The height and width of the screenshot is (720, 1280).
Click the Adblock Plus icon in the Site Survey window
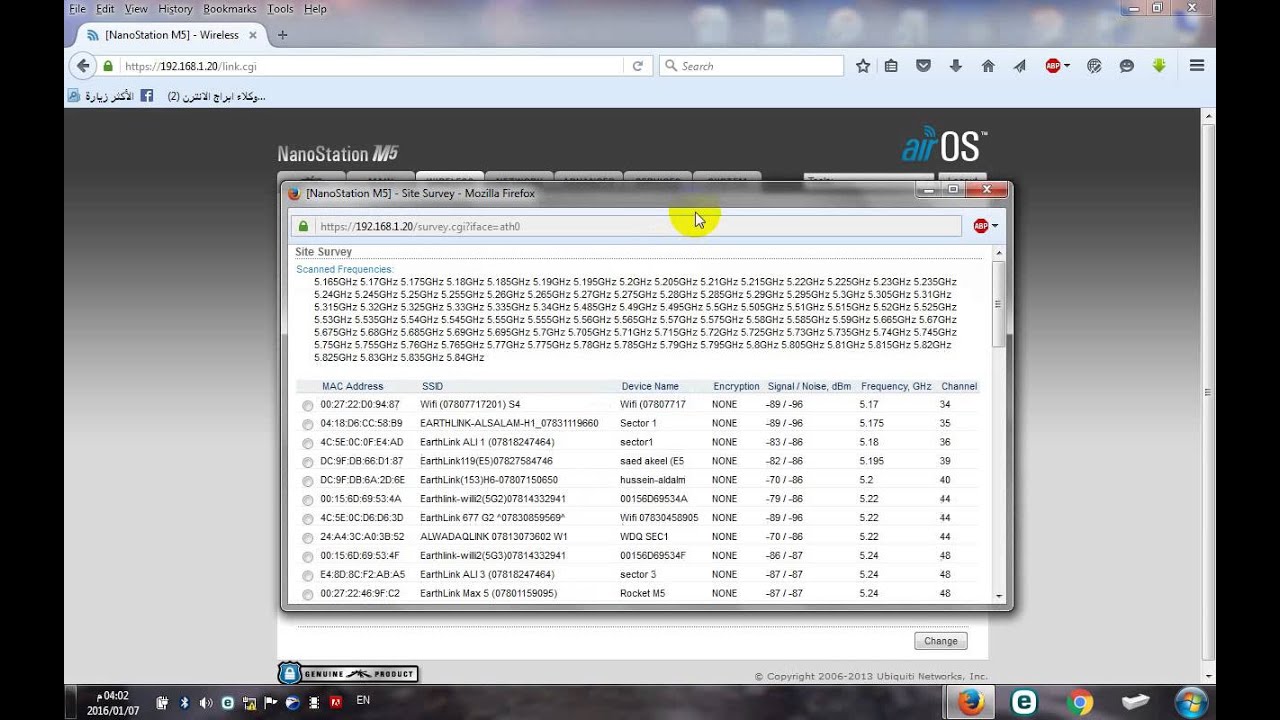pyautogui.click(x=980, y=226)
